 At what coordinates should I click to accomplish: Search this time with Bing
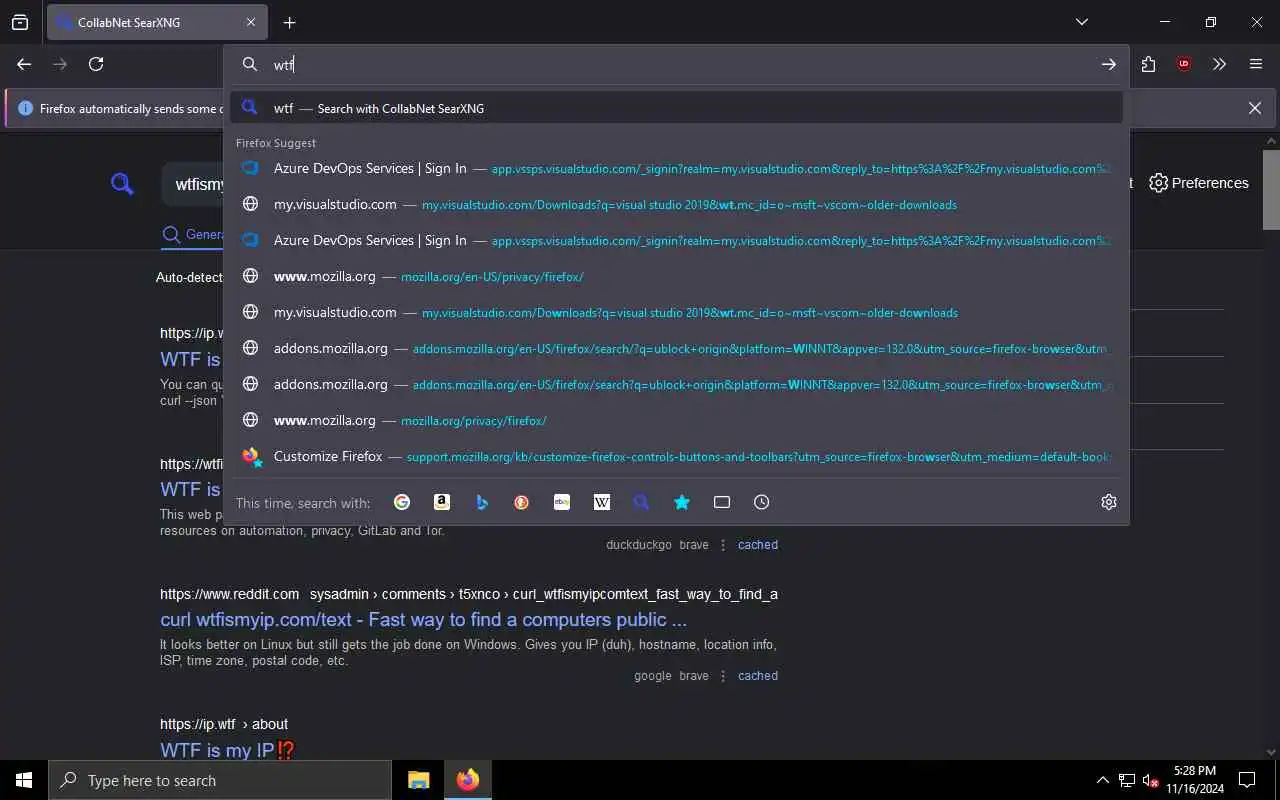click(x=482, y=502)
